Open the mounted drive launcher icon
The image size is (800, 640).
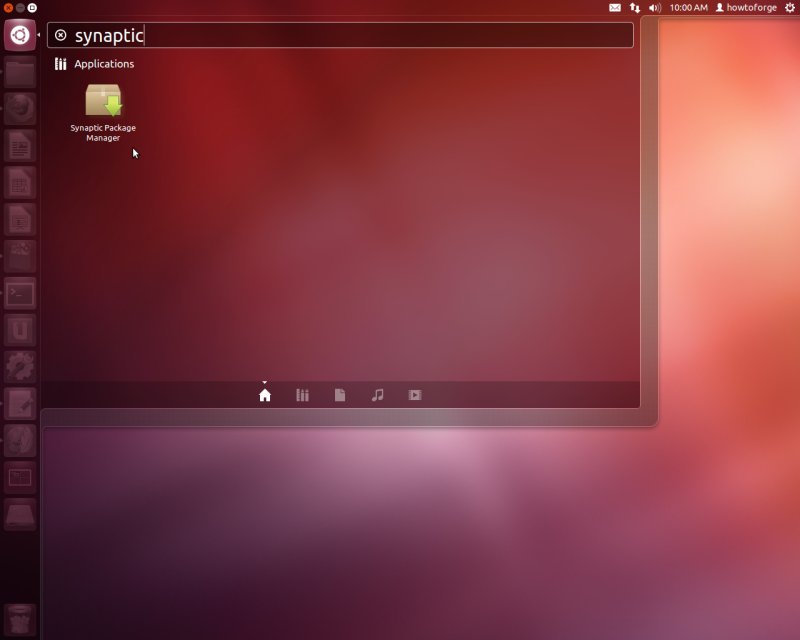point(20,514)
